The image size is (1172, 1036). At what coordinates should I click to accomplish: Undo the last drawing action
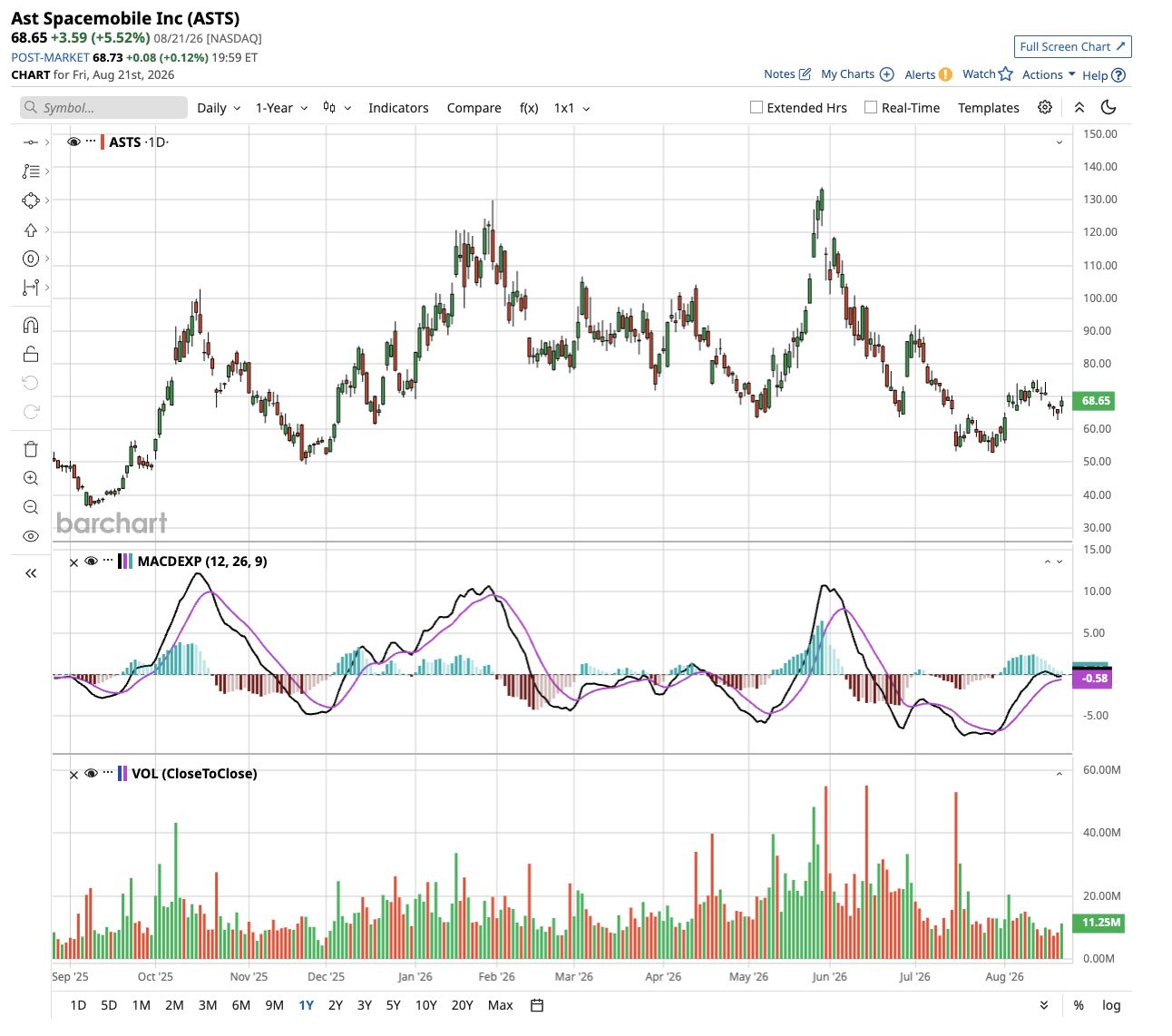31,383
